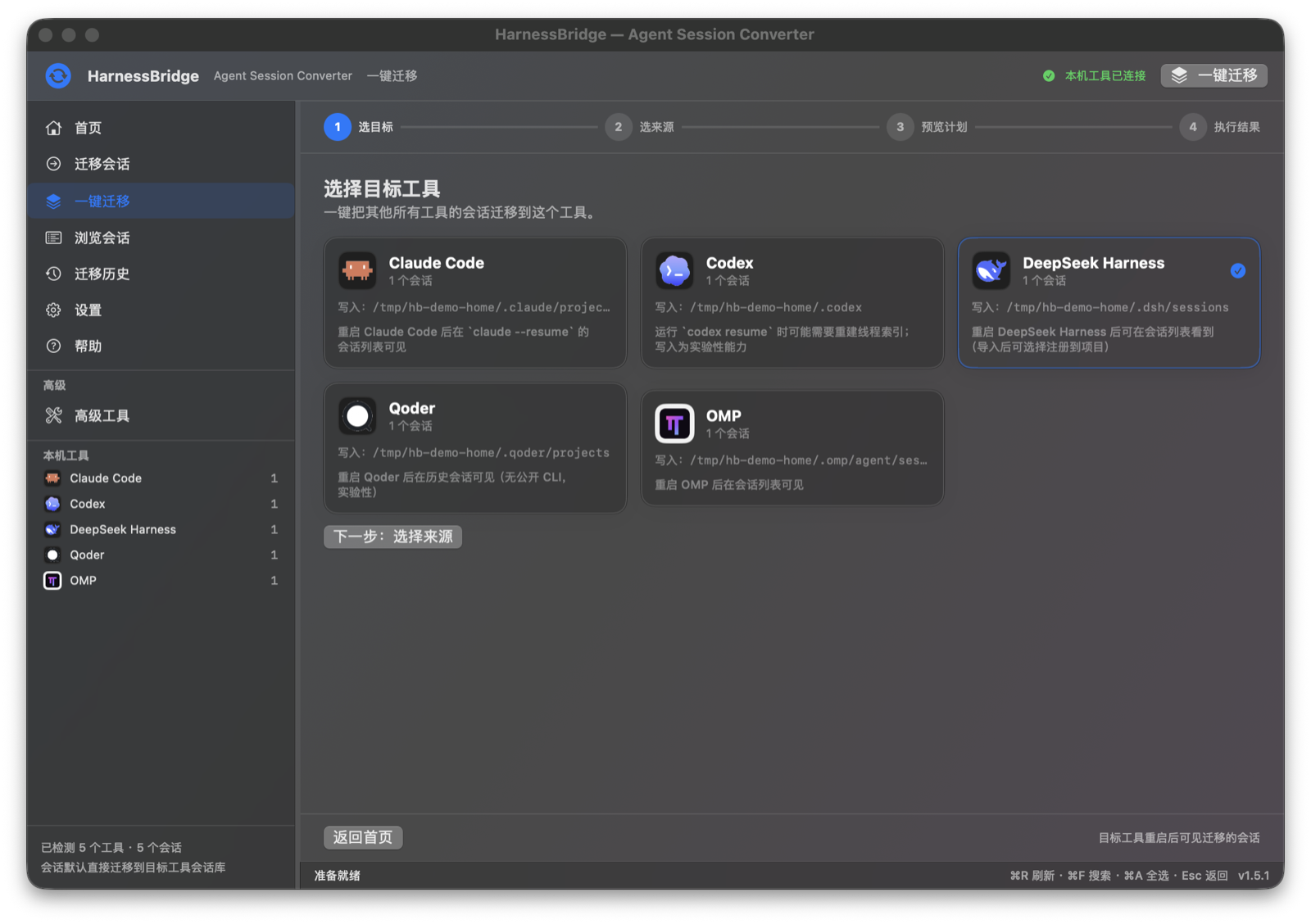The height and width of the screenshot is (924, 1311).
Task: Click the DeepSeek Harness whale icon in sidebar list
Action: (x=52, y=529)
